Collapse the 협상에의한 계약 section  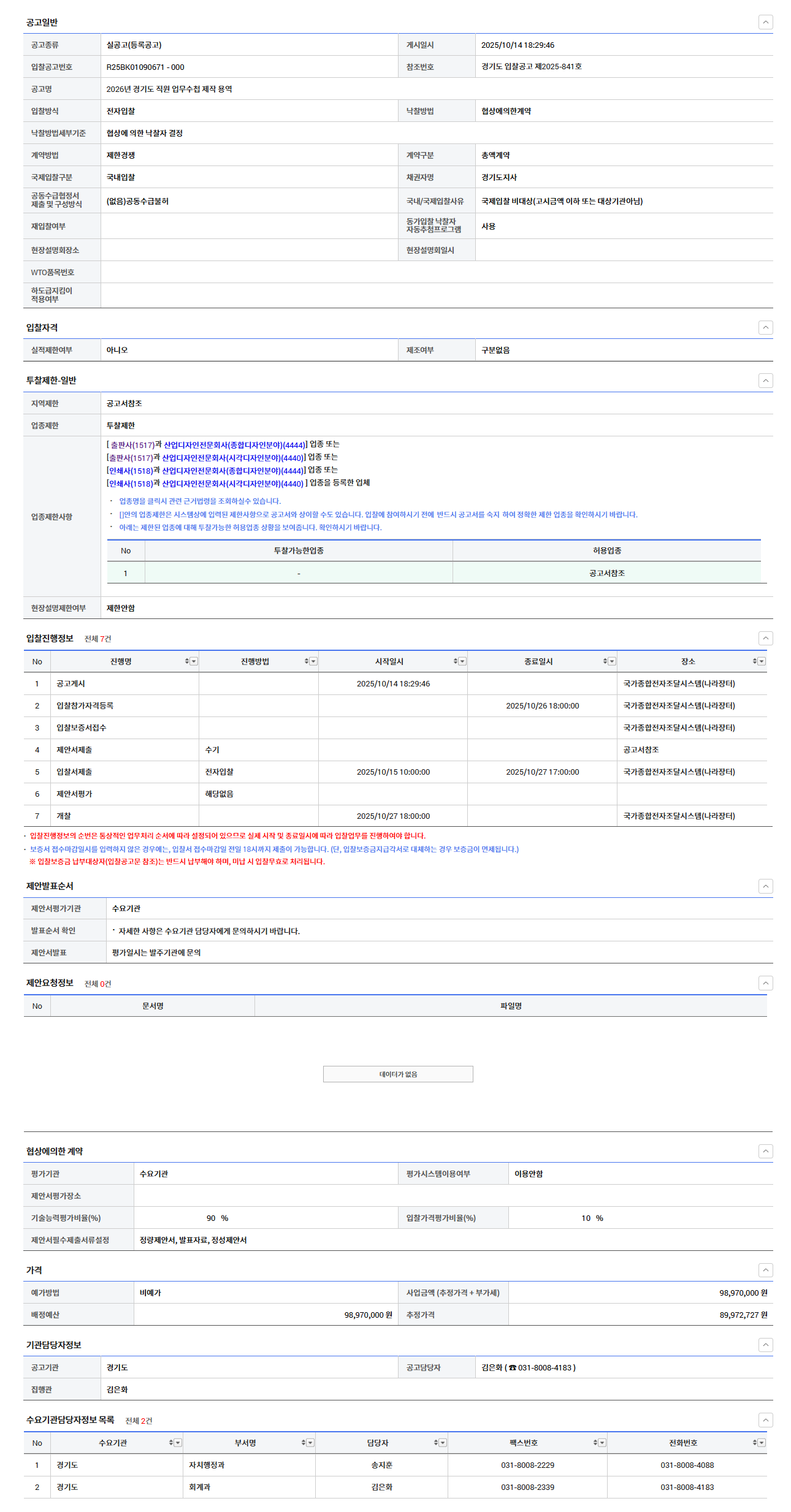click(x=765, y=1151)
